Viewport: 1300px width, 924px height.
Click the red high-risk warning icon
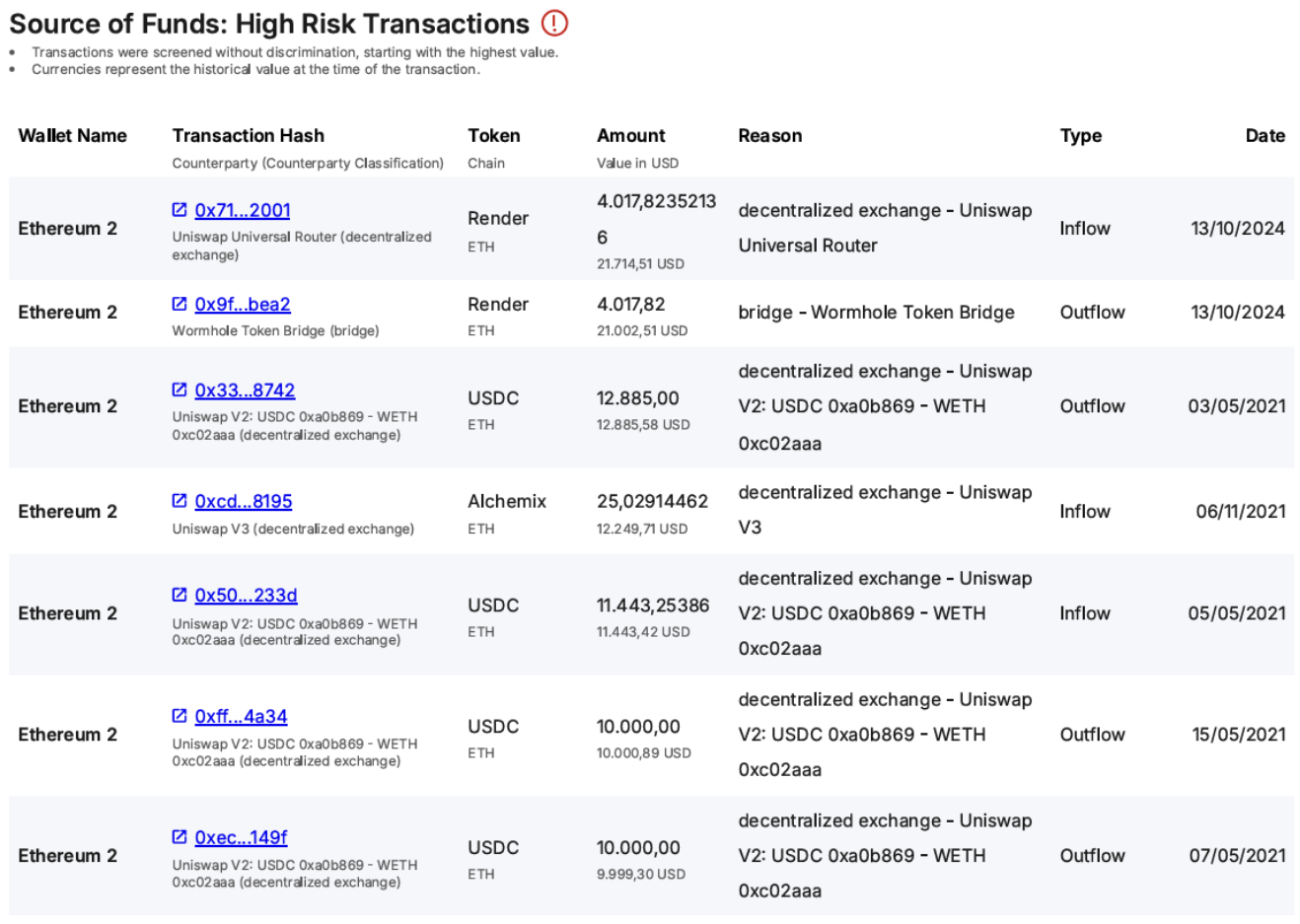click(555, 23)
